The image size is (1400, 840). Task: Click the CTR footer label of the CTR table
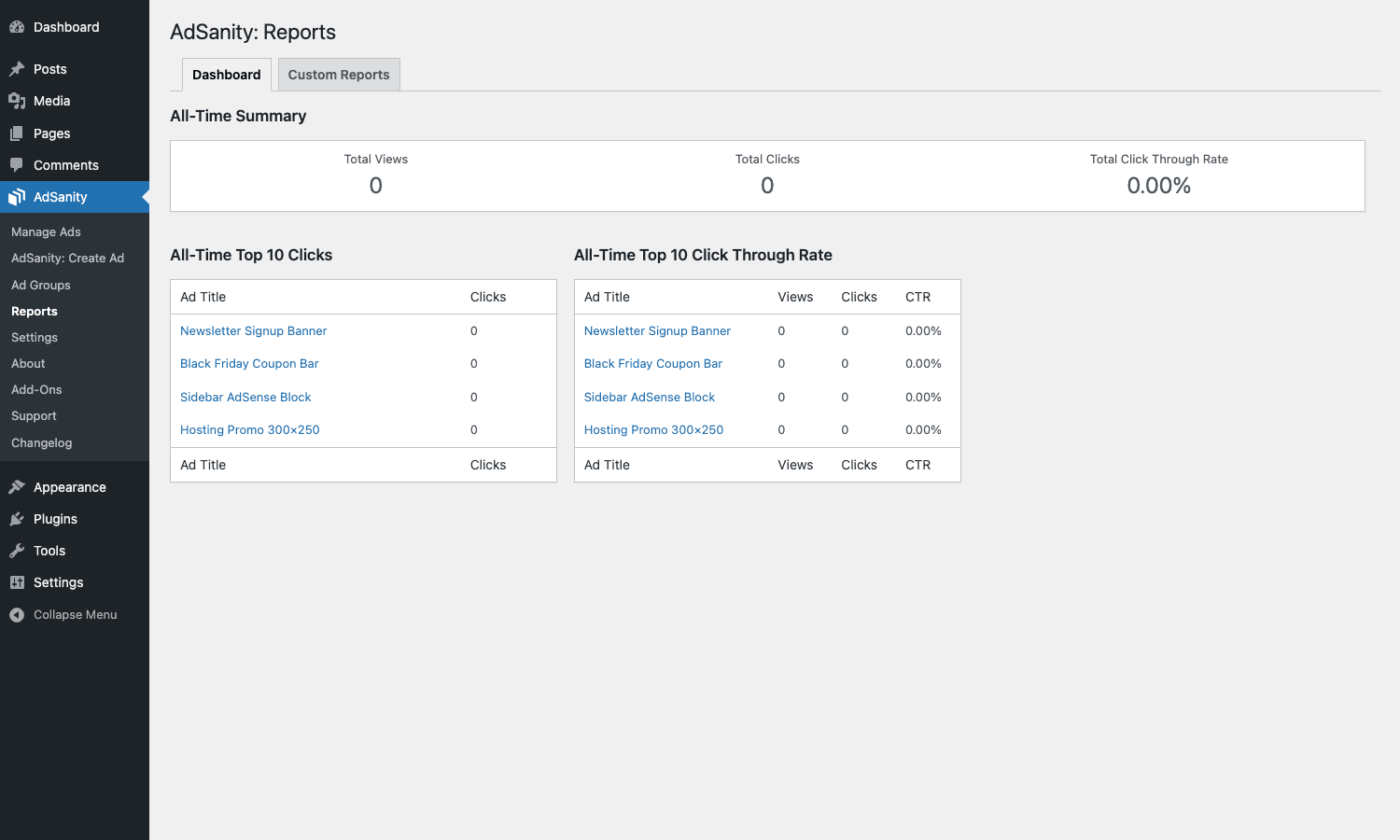tap(917, 465)
